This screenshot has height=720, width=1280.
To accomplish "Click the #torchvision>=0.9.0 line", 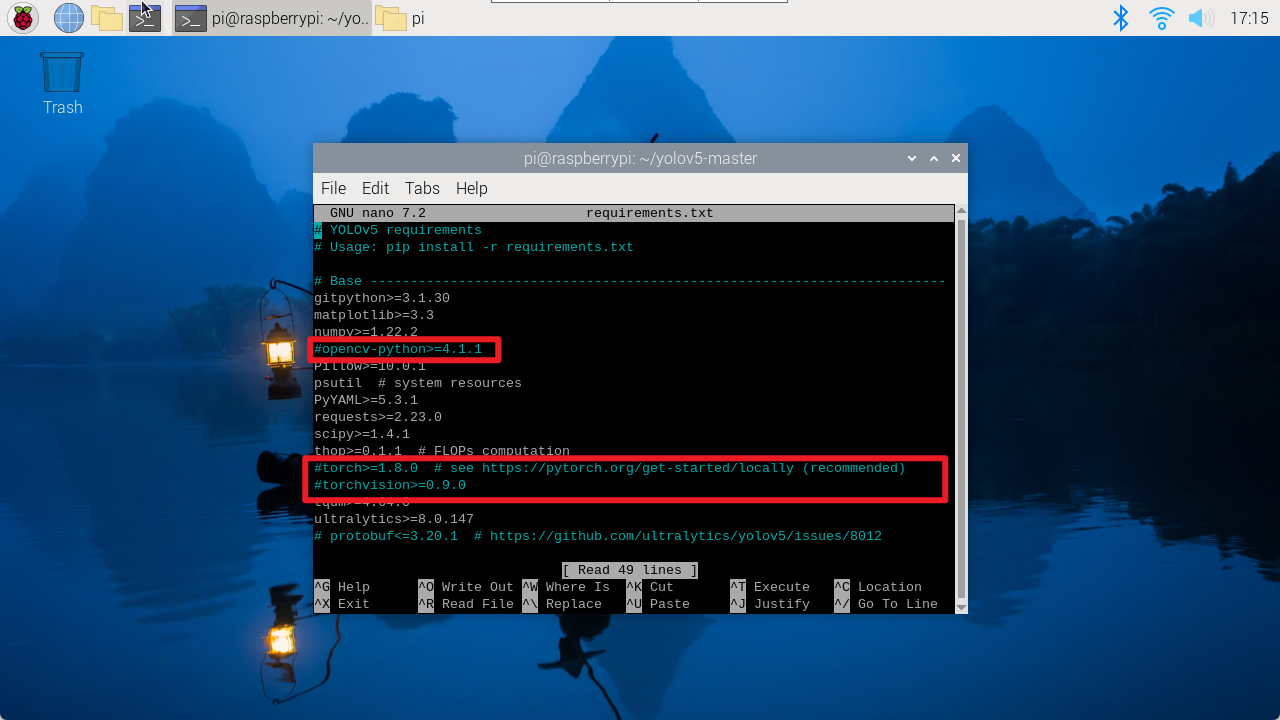I will click(x=390, y=485).
